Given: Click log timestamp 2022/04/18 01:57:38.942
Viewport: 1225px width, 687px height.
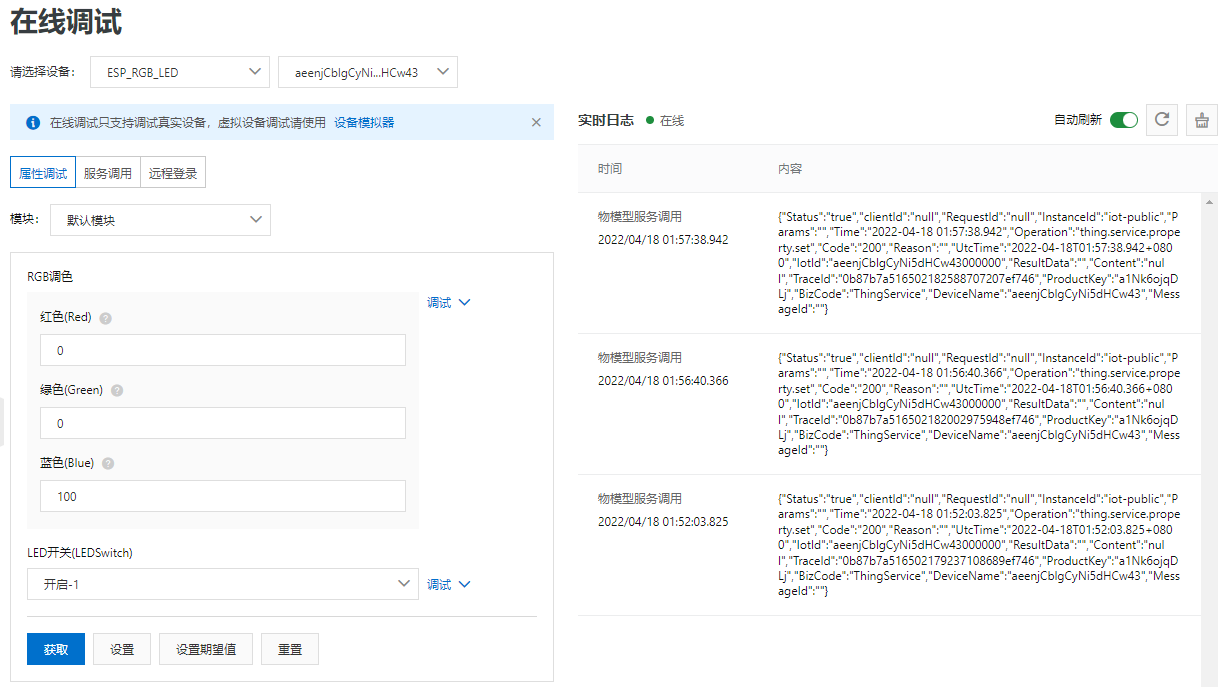Looking at the screenshot, I should point(663,240).
